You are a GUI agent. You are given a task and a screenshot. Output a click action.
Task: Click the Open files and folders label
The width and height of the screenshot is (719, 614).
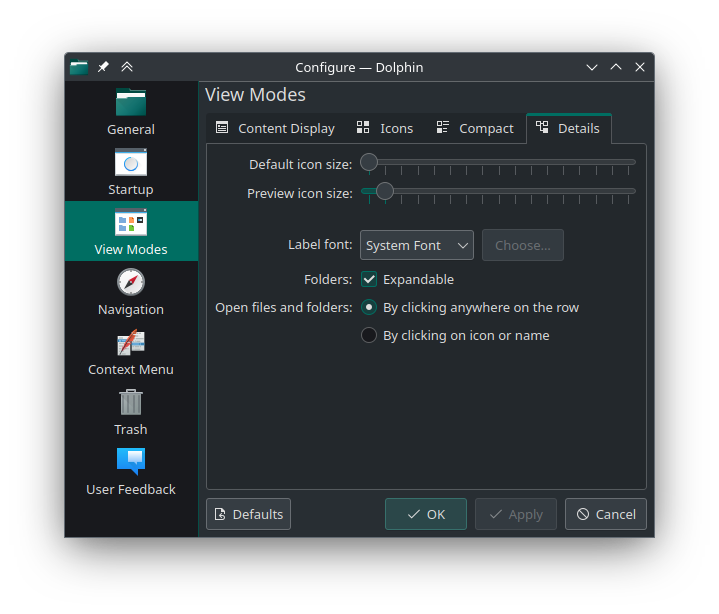tap(284, 307)
